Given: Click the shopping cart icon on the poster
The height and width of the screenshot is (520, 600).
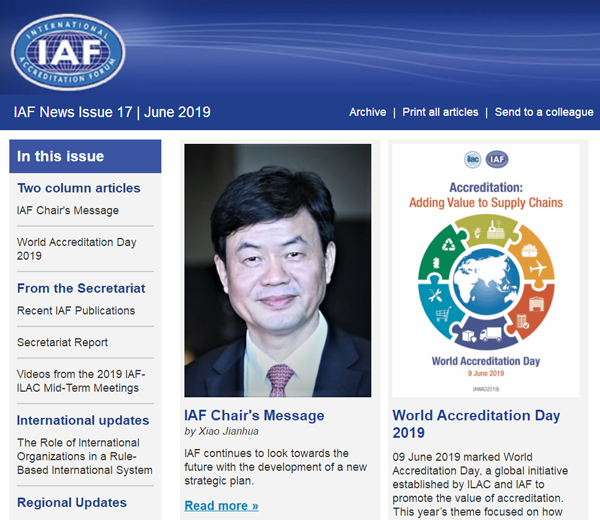Looking at the screenshot, I should tap(443, 315).
